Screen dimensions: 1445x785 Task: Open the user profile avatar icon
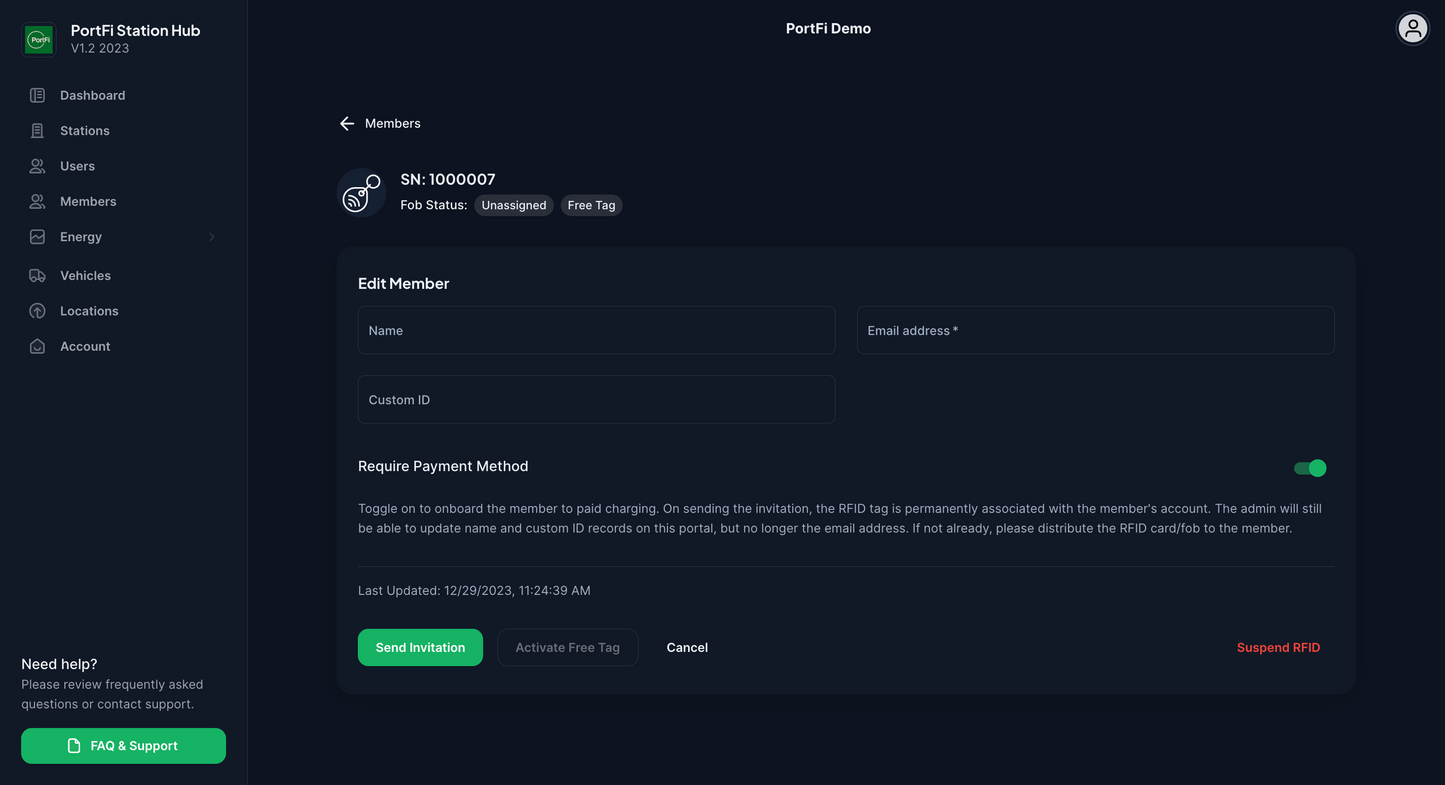[1412, 29]
